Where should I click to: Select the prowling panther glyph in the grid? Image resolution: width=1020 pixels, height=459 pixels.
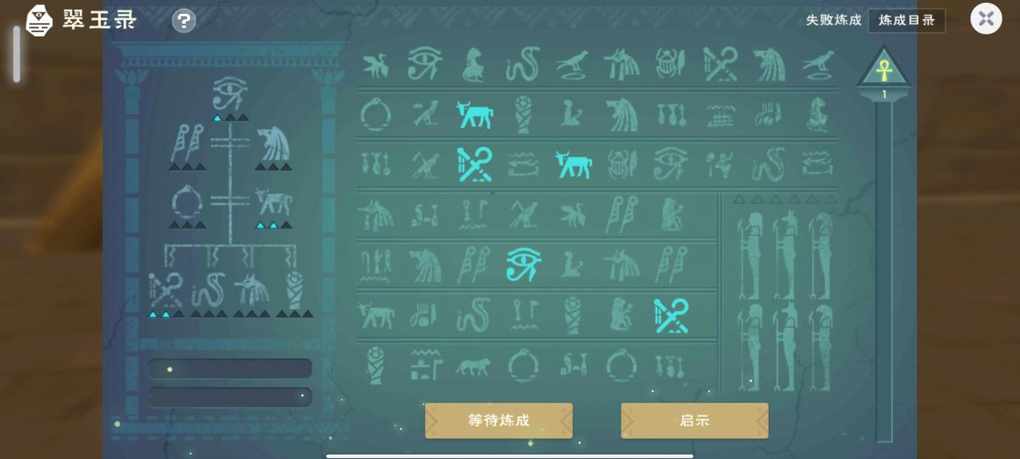pyautogui.click(x=474, y=366)
